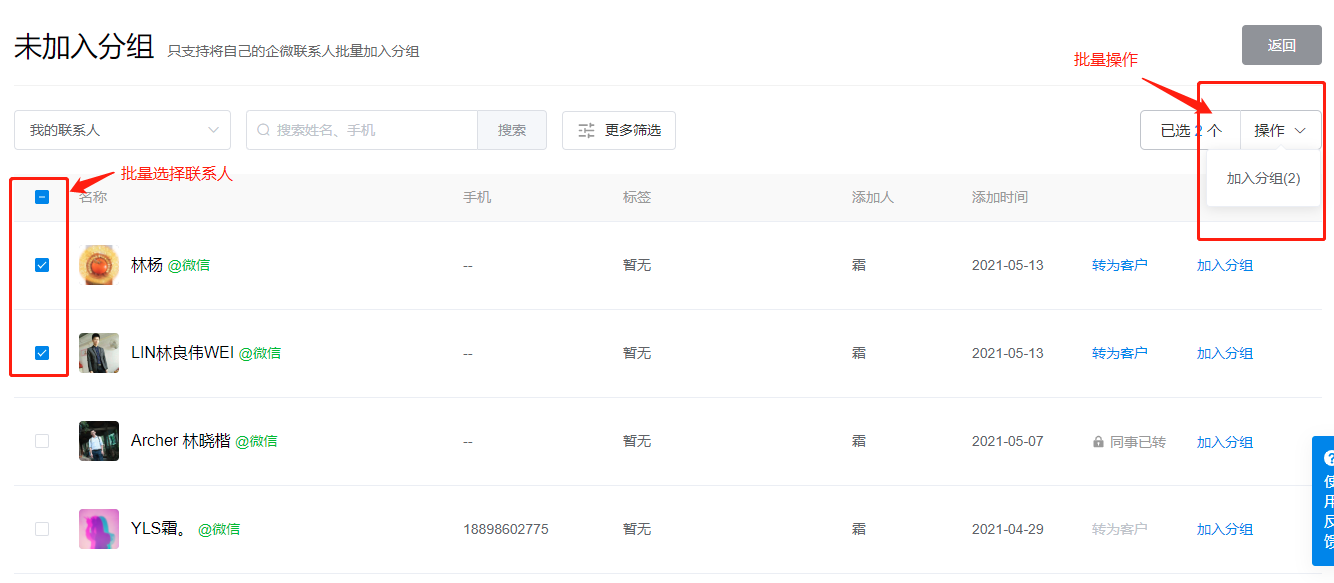Click 加入分组 link for YLS霜
Viewport: 1334px width, 583px height.
click(x=1224, y=529)
